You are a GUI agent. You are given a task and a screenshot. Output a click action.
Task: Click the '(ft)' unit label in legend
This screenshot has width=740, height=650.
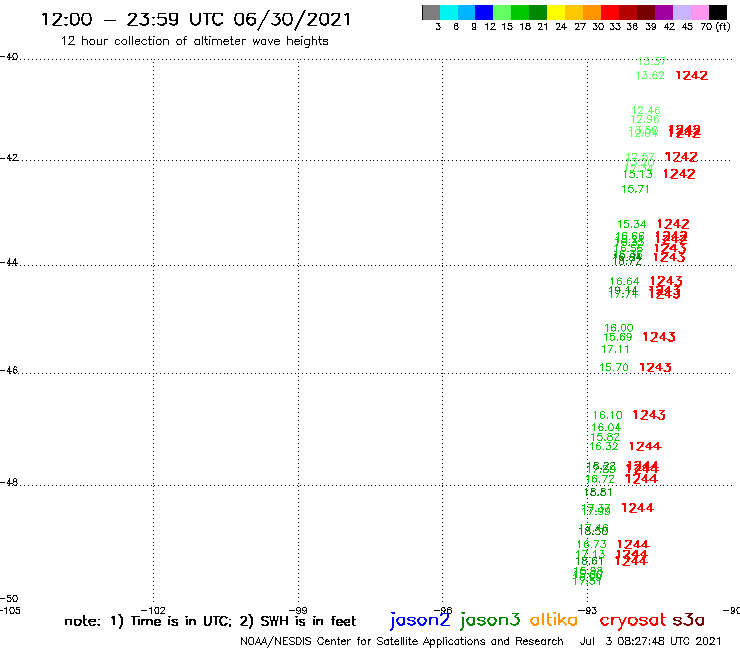(723, 27)
